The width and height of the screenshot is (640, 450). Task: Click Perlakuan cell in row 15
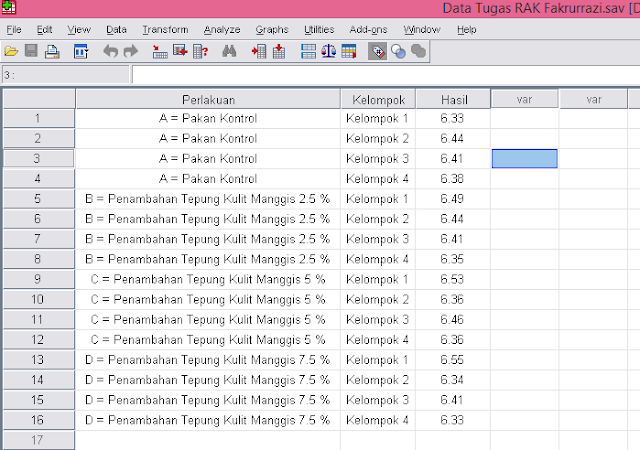208,400
